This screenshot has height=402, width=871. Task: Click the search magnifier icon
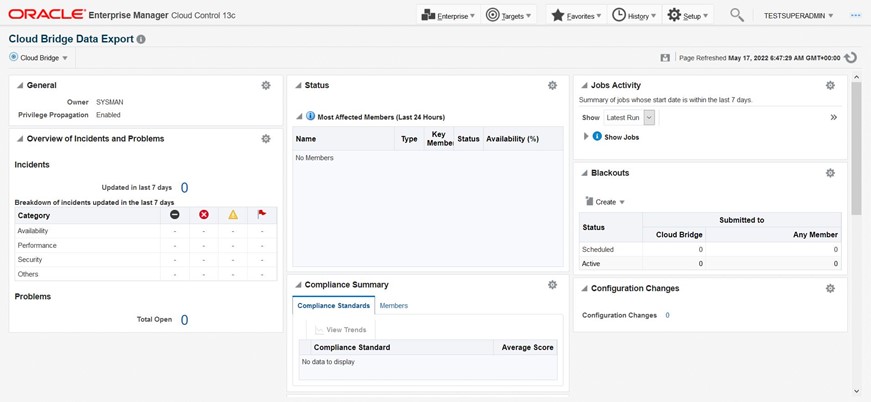pyautogui.click(x=737, y=15)
